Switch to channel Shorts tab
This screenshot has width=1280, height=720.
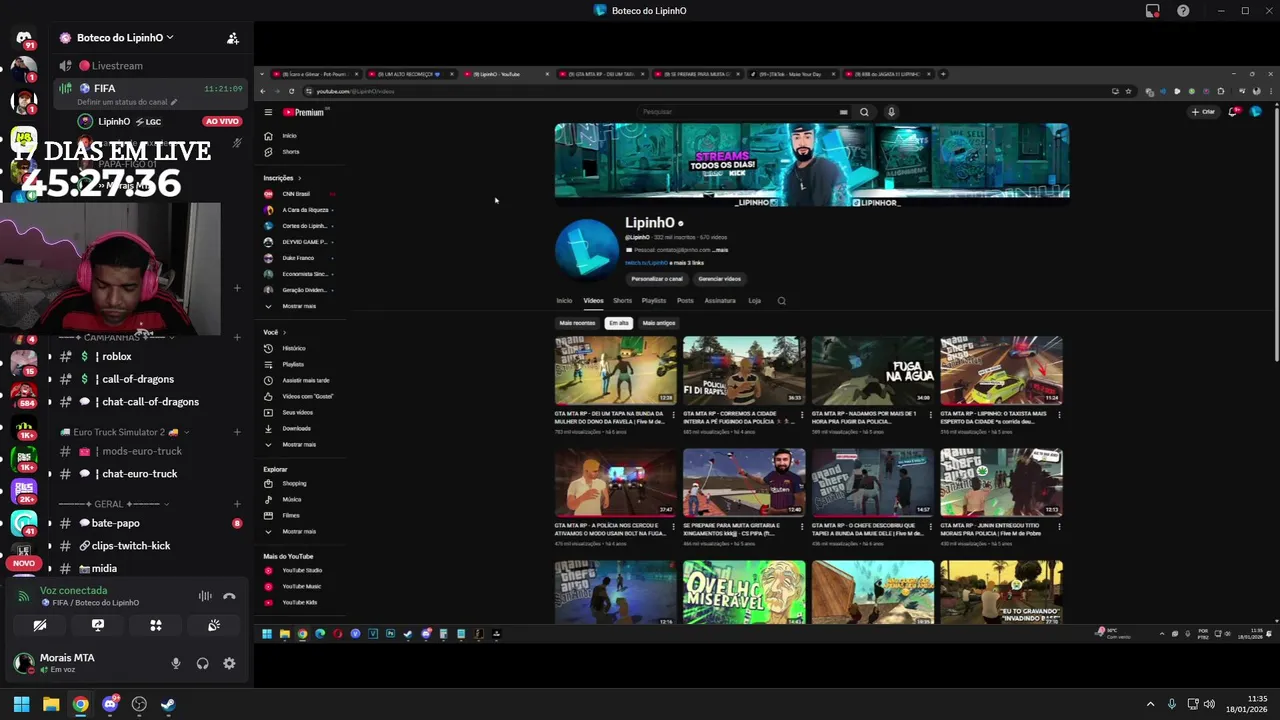pyautogui.click(x=622, y=300)
